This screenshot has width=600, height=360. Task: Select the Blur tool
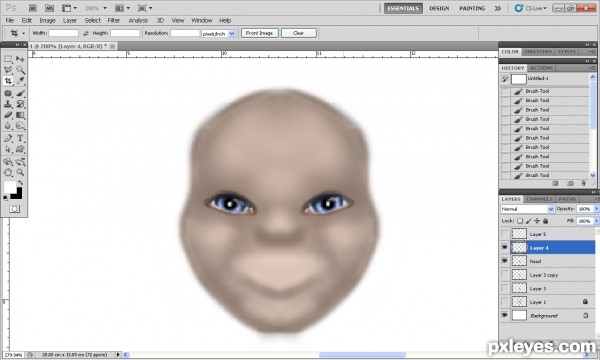pyautogui.click(x=8, y=126)
